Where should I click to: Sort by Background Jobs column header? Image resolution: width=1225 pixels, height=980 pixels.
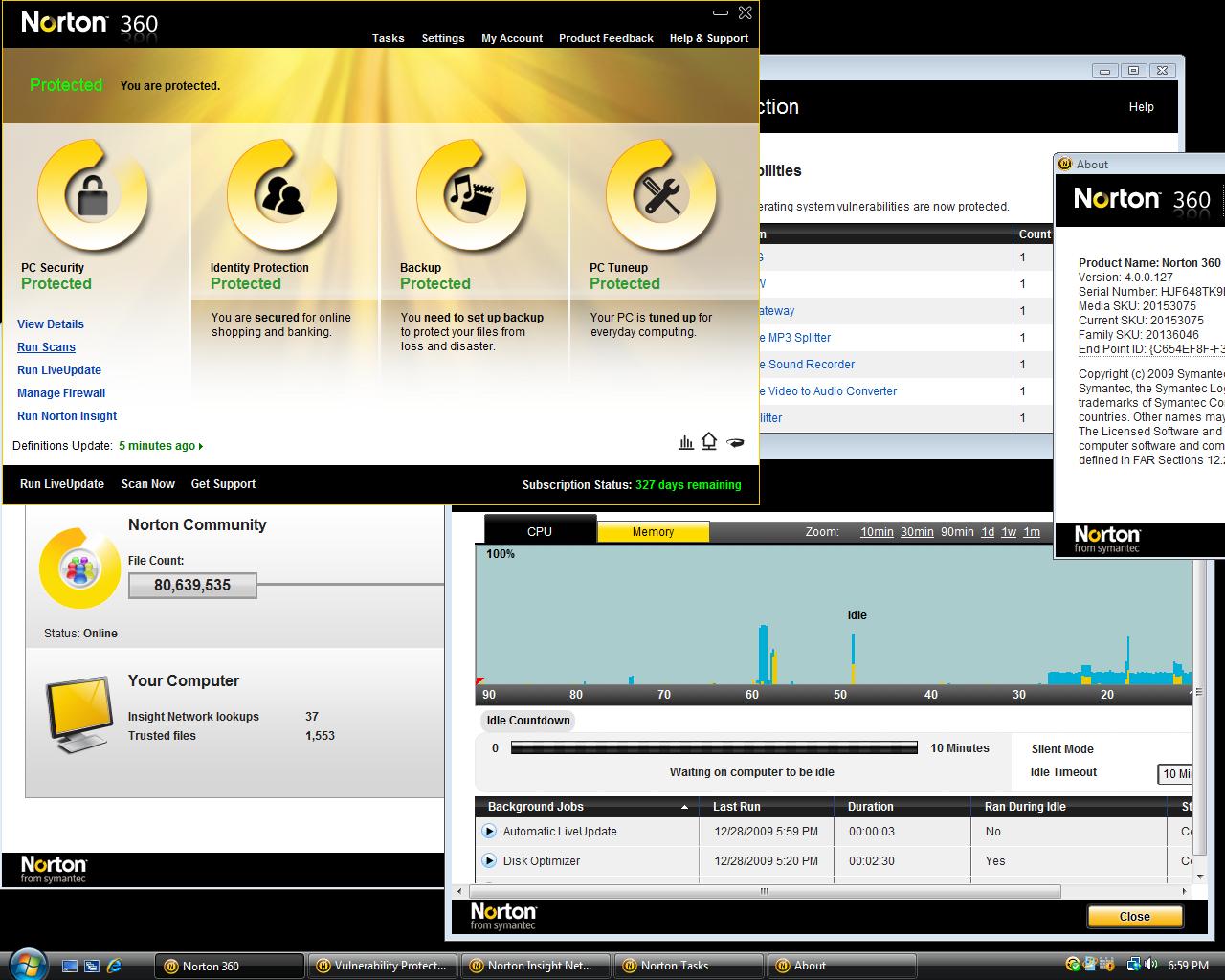coord(587,807)
